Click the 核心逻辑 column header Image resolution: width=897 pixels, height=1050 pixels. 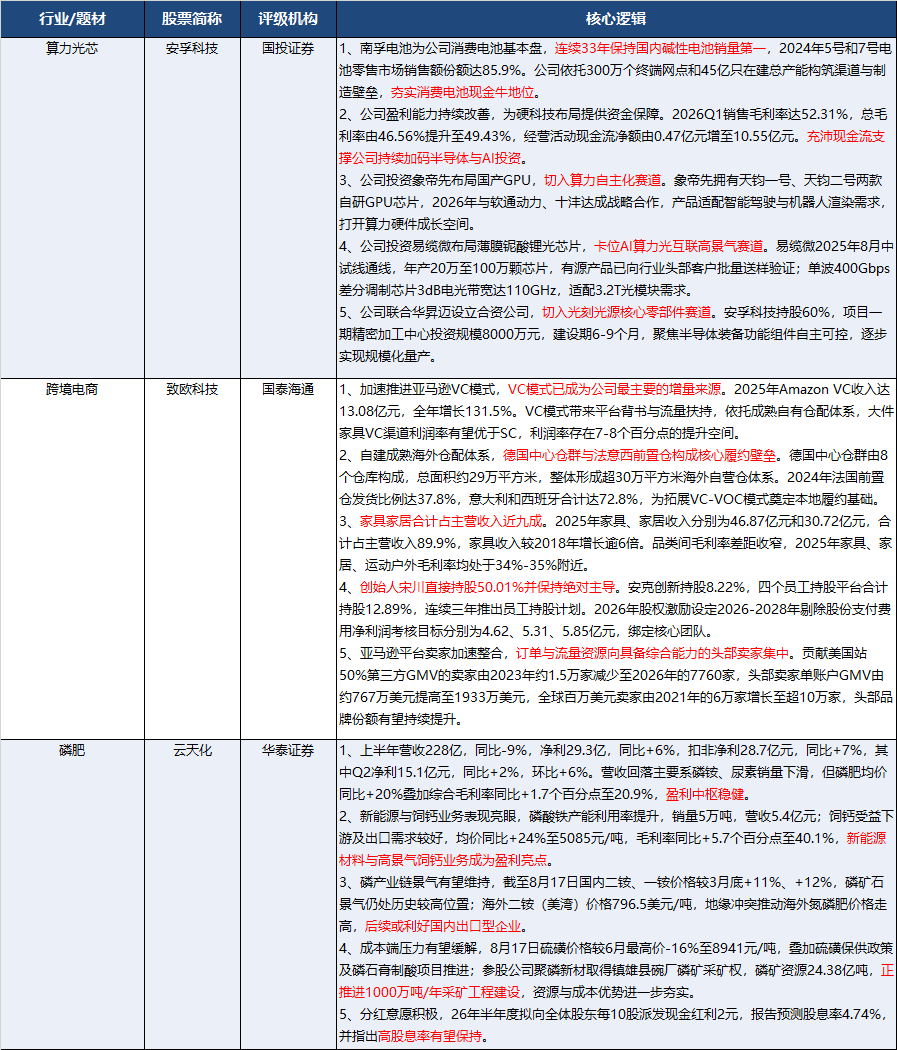coord(616,19)
